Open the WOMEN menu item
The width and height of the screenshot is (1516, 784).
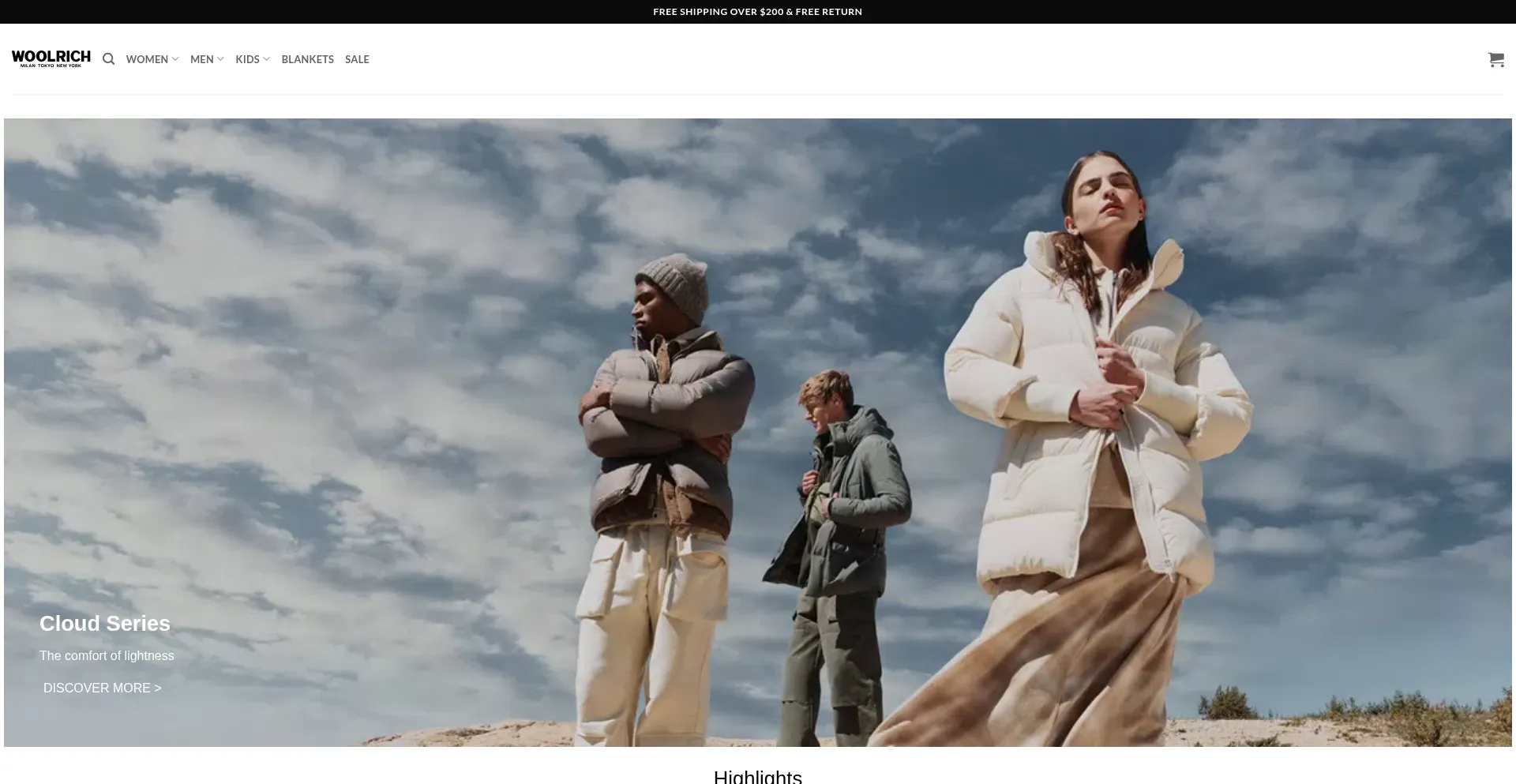(x=147, y=59)
